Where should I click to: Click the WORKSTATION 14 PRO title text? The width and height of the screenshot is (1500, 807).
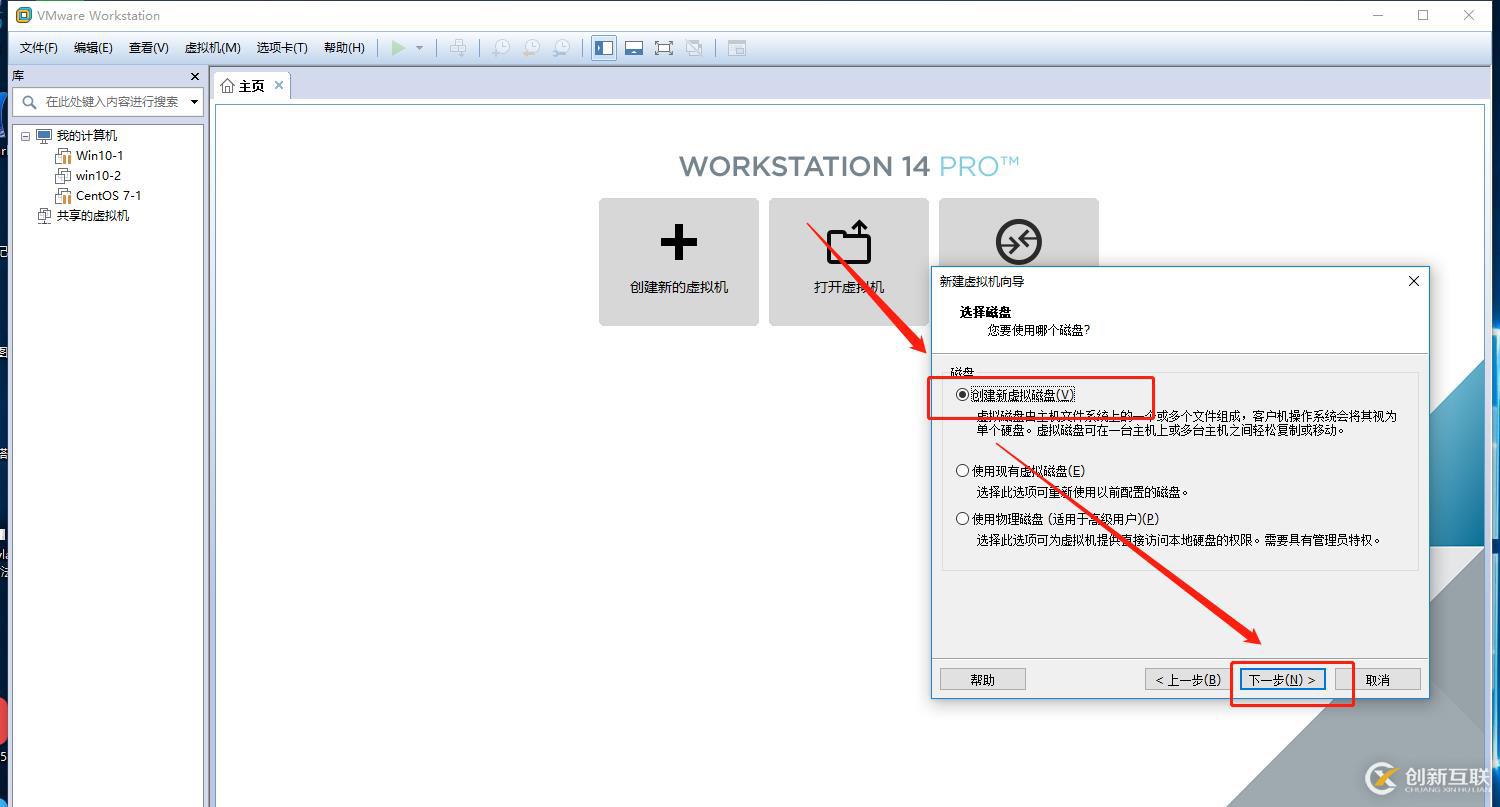click(x=849, y=166)
